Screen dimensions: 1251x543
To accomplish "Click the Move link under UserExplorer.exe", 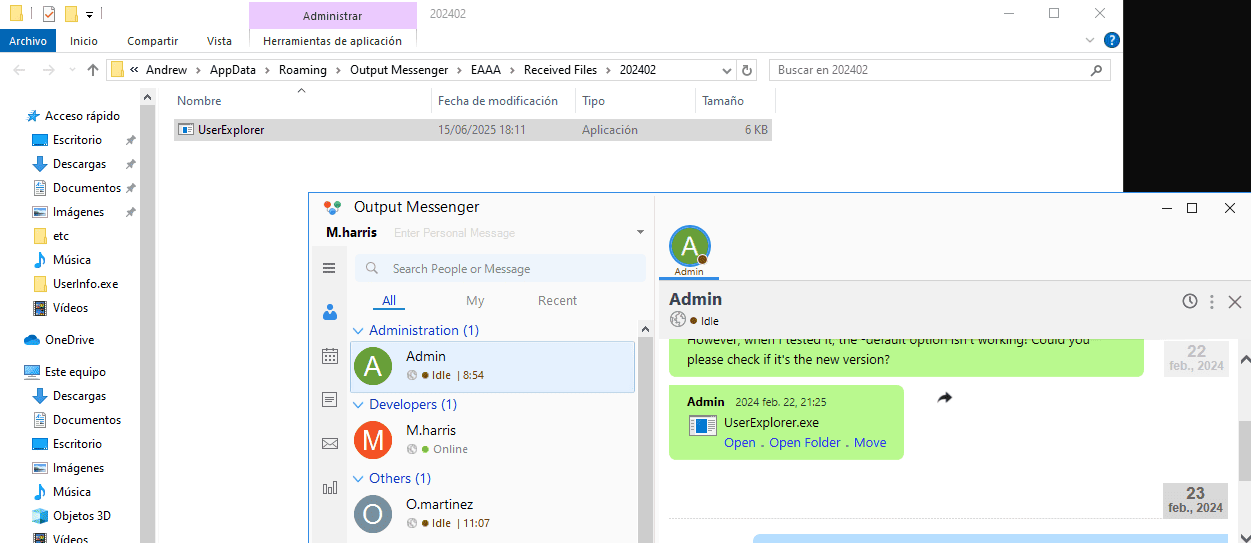I will click(869, 443).
